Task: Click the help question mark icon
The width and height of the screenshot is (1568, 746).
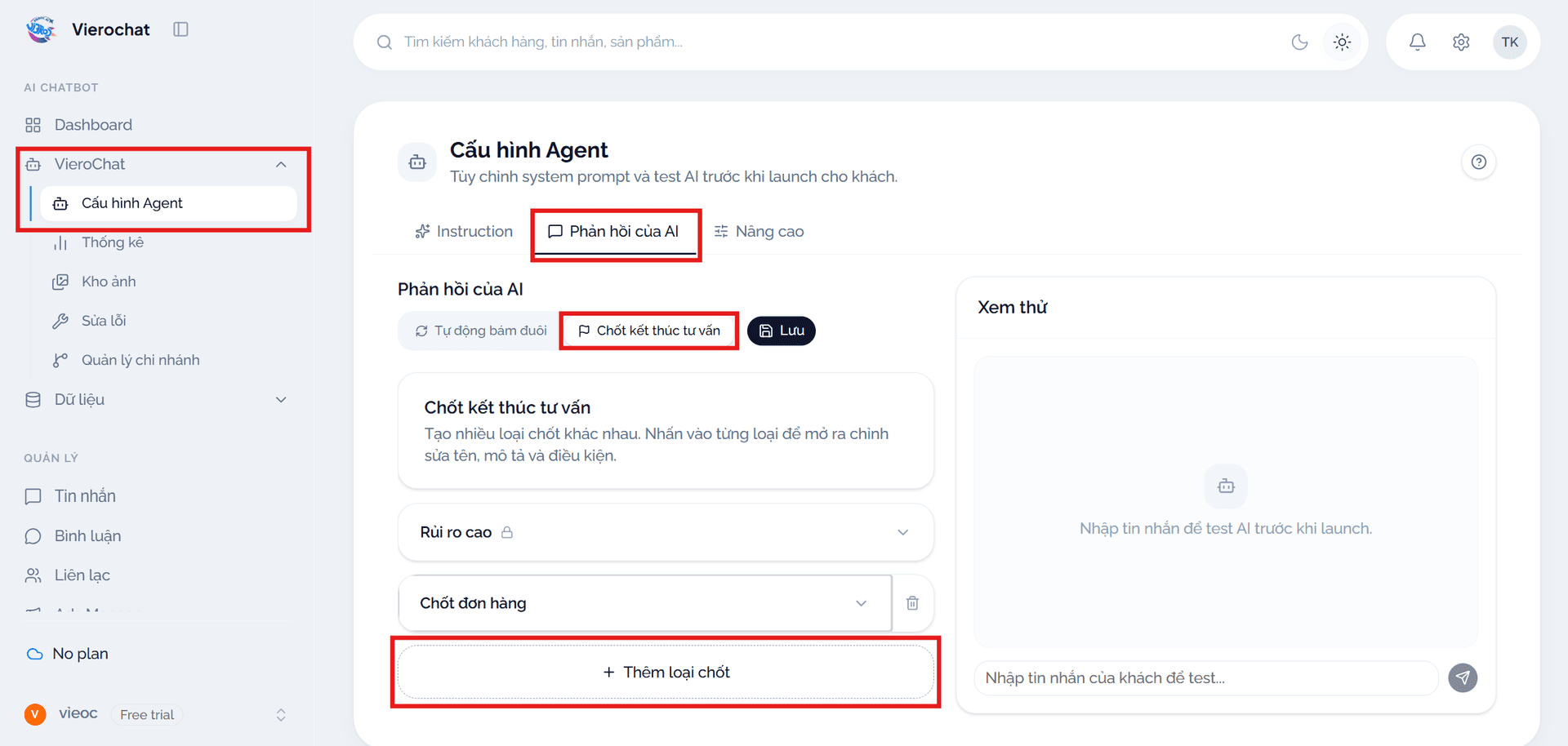Action: [1478, 162]
